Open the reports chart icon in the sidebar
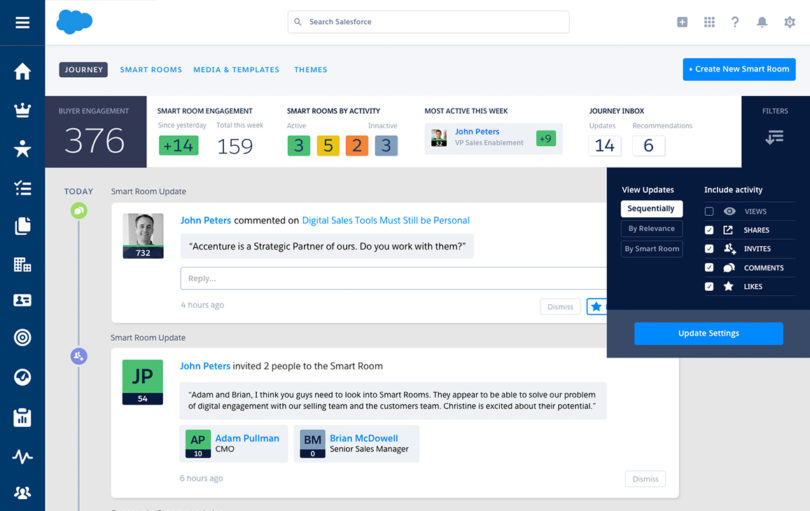 click(x=22, y=417)
